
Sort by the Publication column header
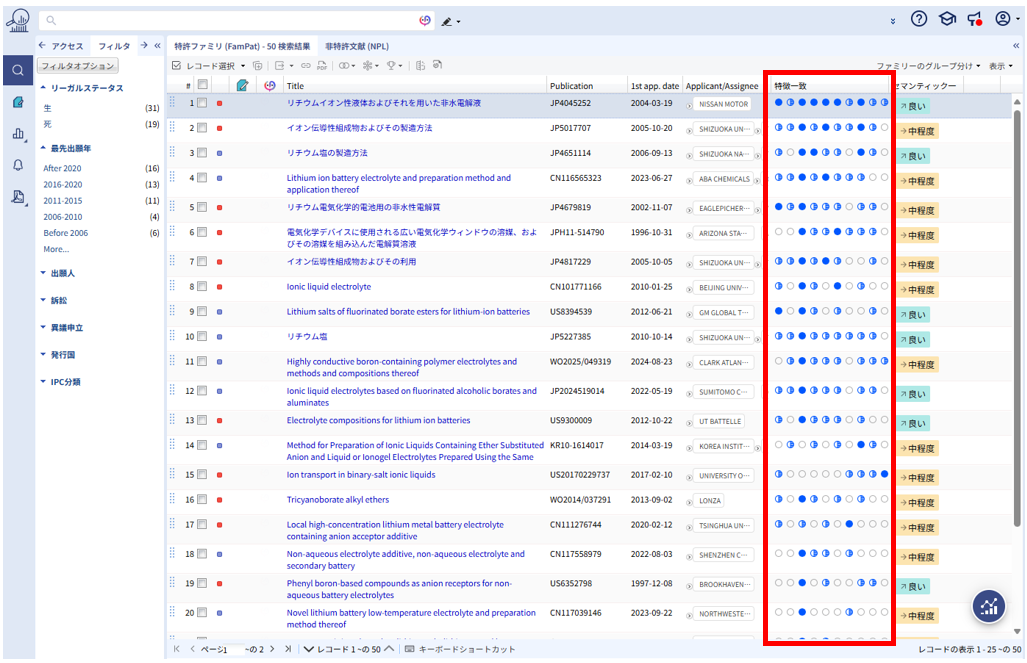pos(571,86)
